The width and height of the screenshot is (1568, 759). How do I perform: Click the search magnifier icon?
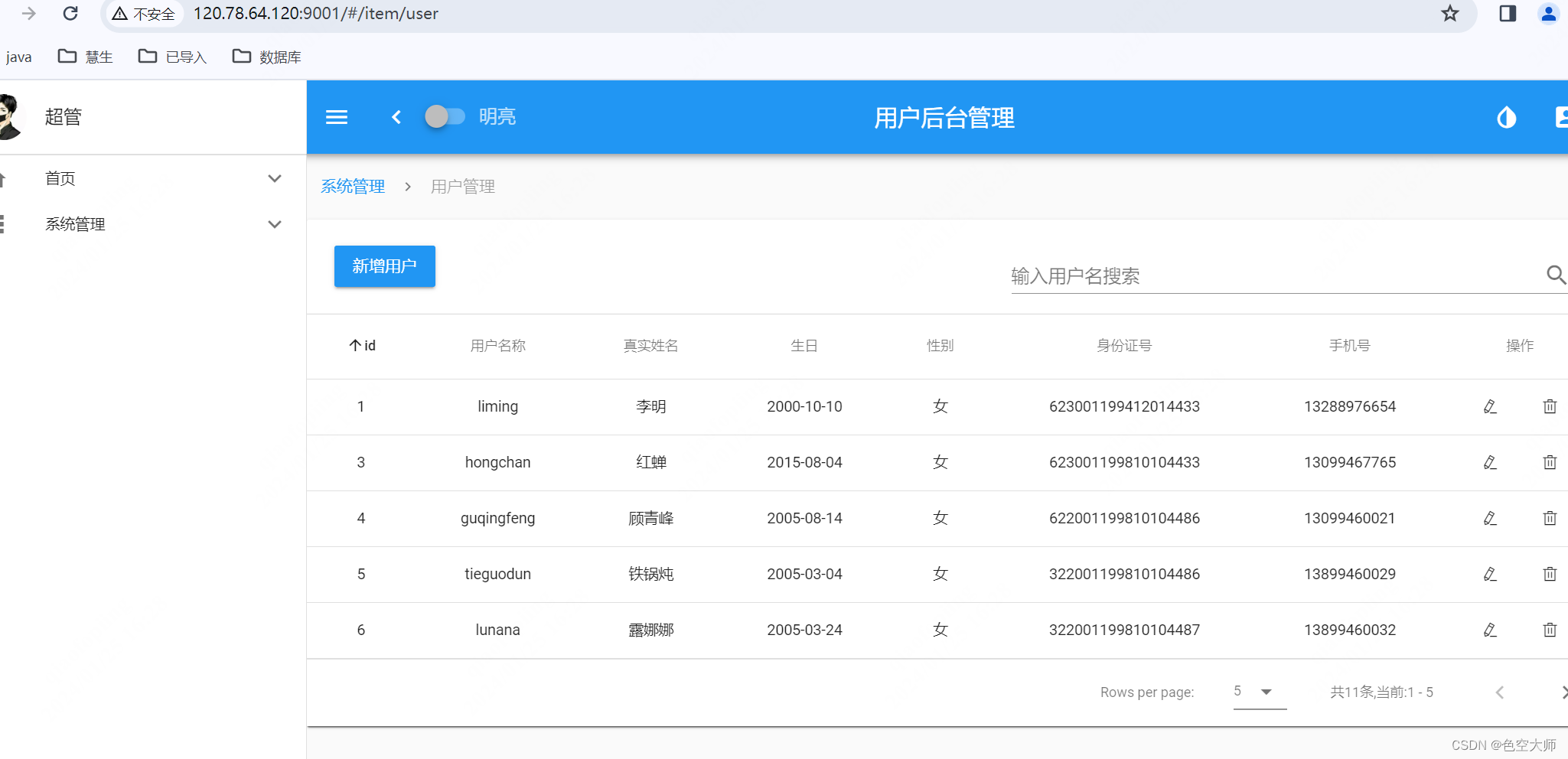tap(1556, 275)
